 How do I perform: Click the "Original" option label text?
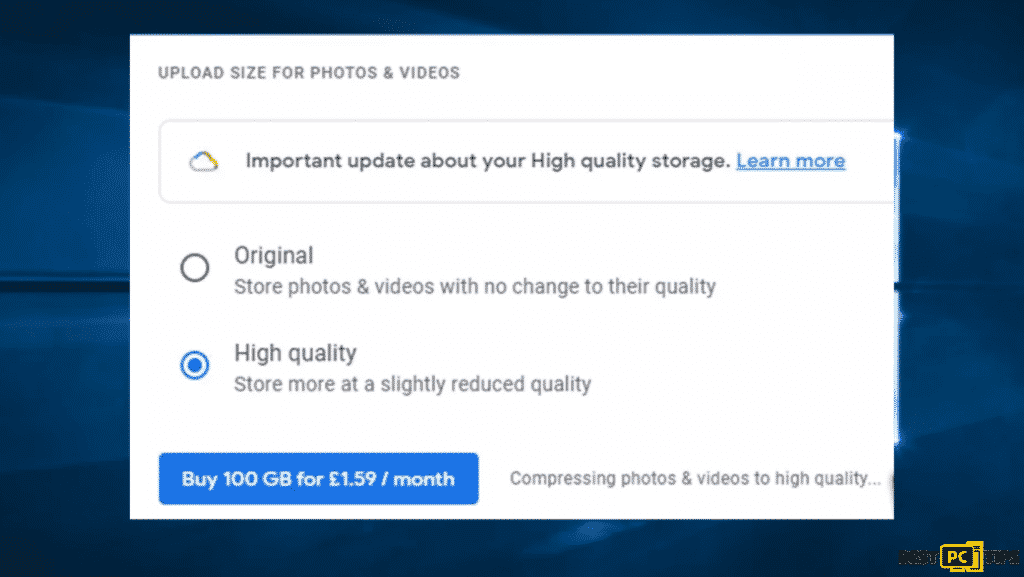point(274,255)
